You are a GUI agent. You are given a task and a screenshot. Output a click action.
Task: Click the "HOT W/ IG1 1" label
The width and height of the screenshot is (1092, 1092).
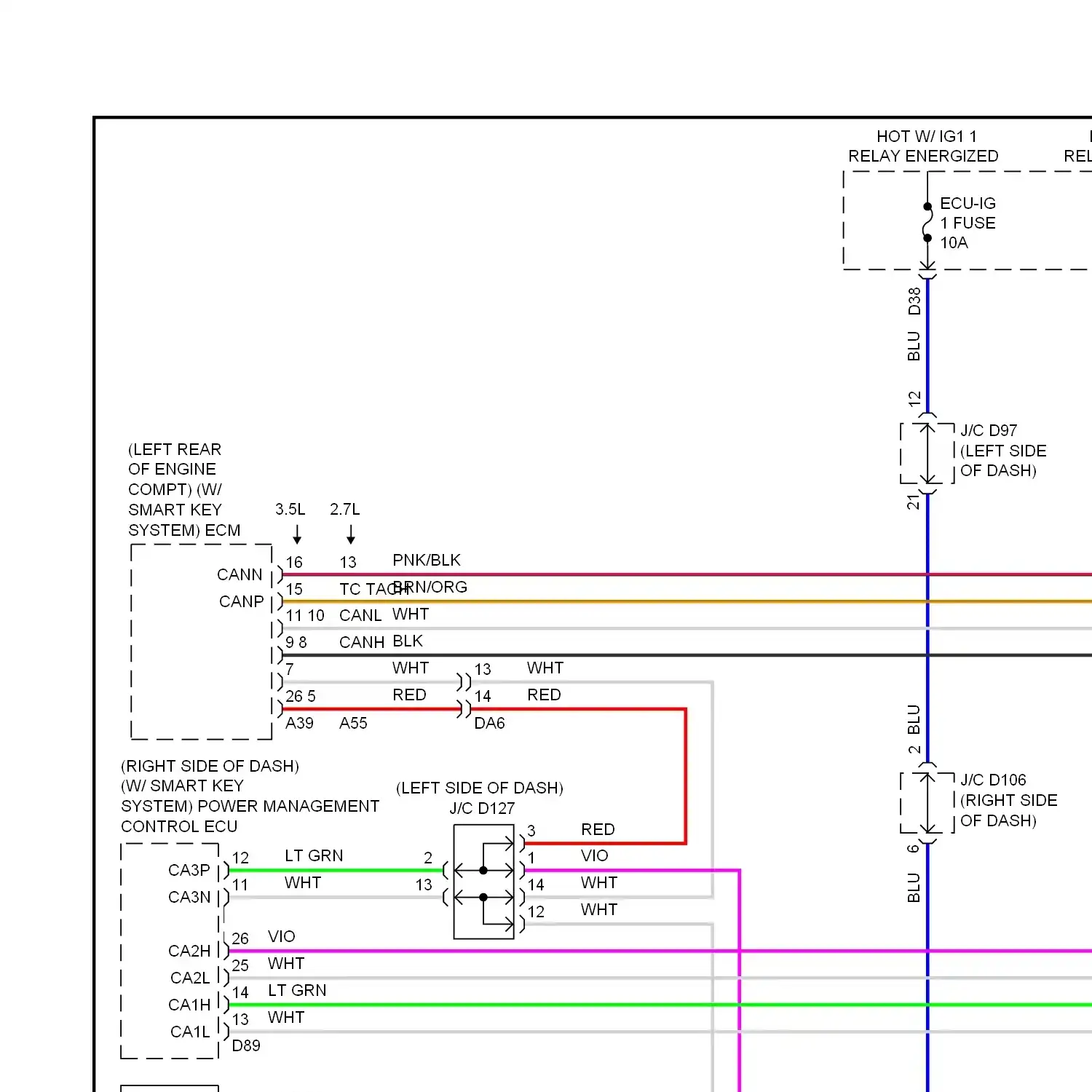(x=927, y=136)
